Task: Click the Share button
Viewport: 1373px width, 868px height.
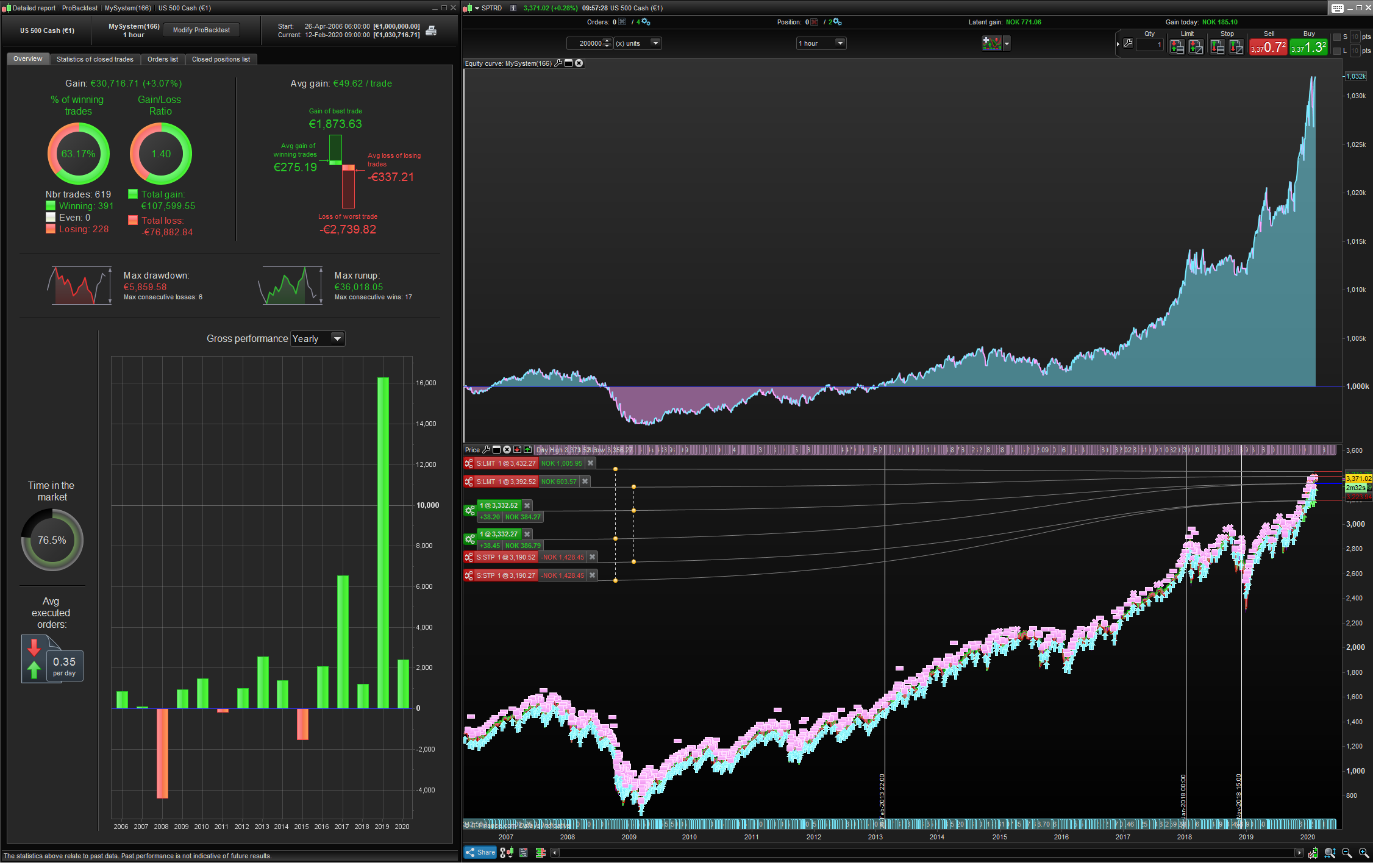Action: [x=480, y=852]
